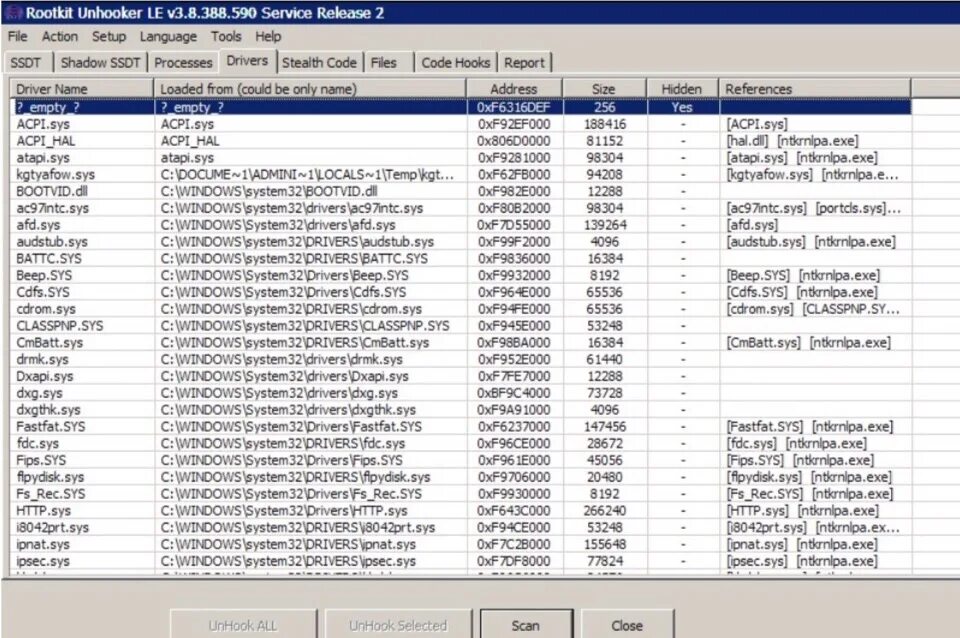The width and height of the screenshot is (960, 638).
Task: Select the cdrom.sys driver row
Action: pyautogui.click(x=462, y=309)
